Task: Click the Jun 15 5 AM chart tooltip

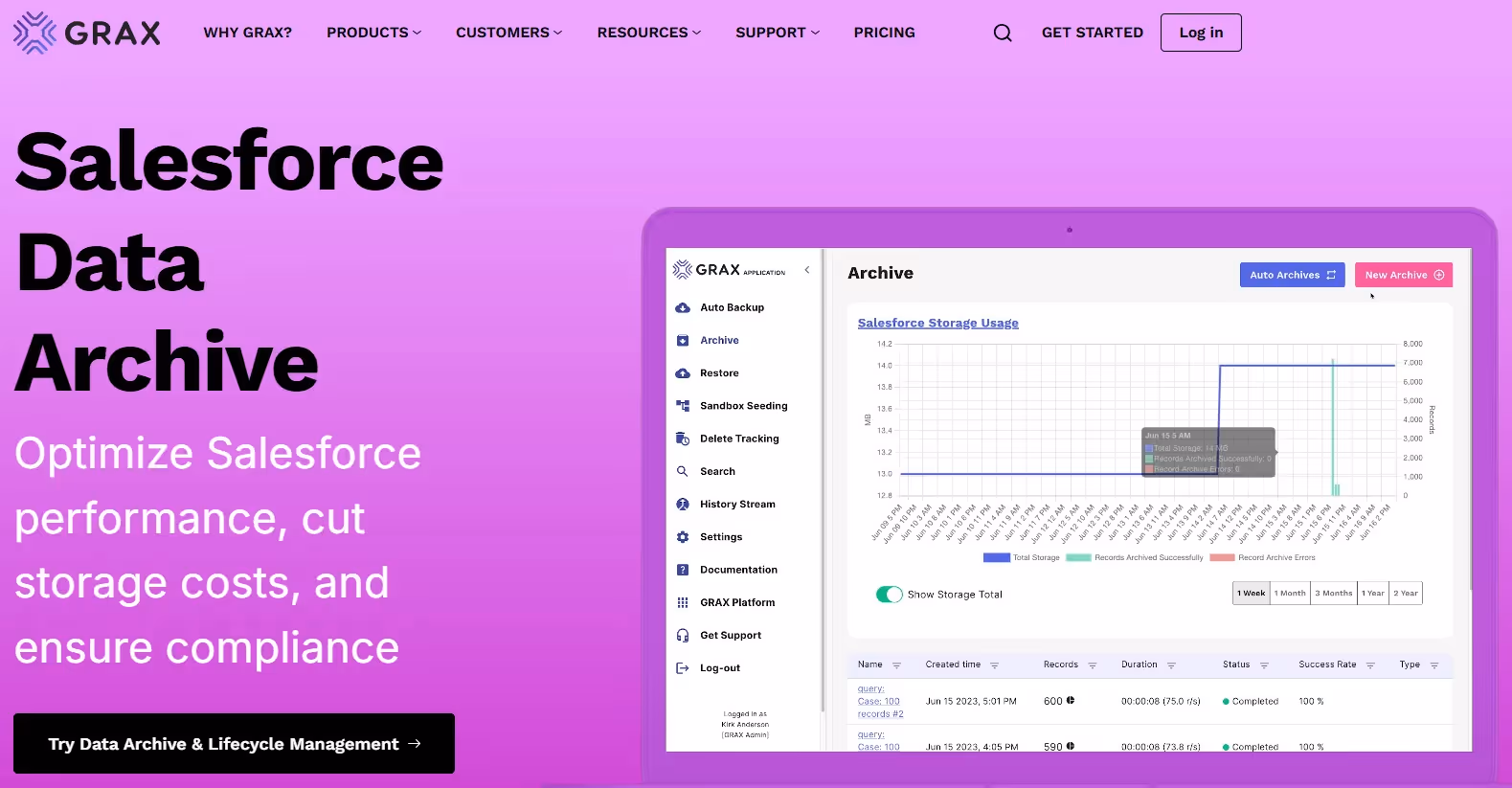Action: coord(1208,452)
